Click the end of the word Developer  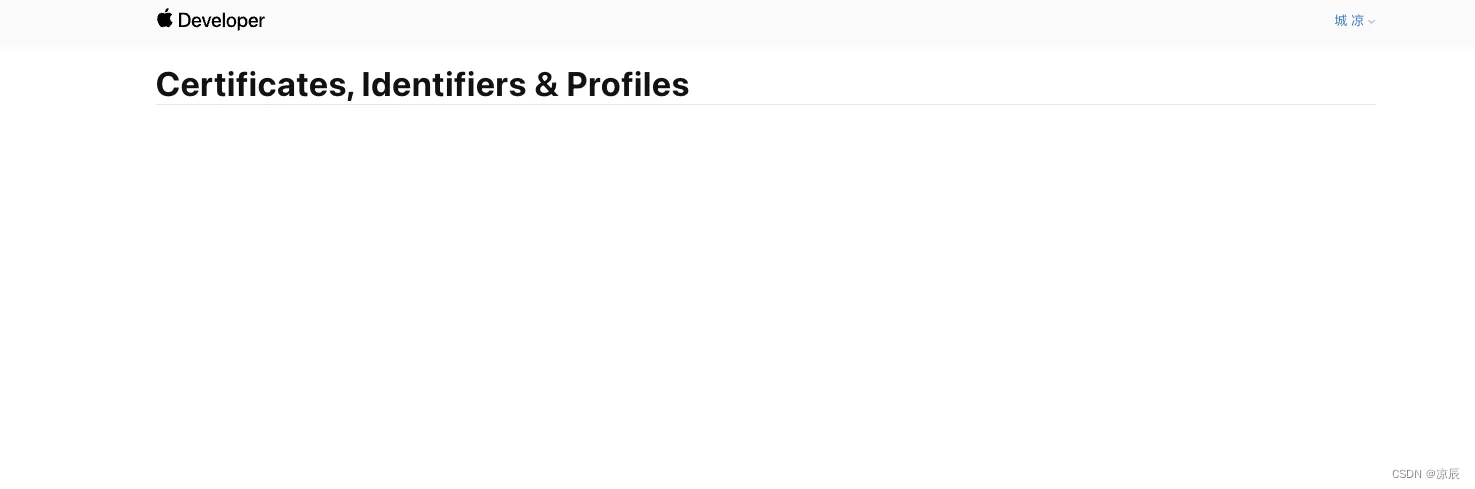261,22
